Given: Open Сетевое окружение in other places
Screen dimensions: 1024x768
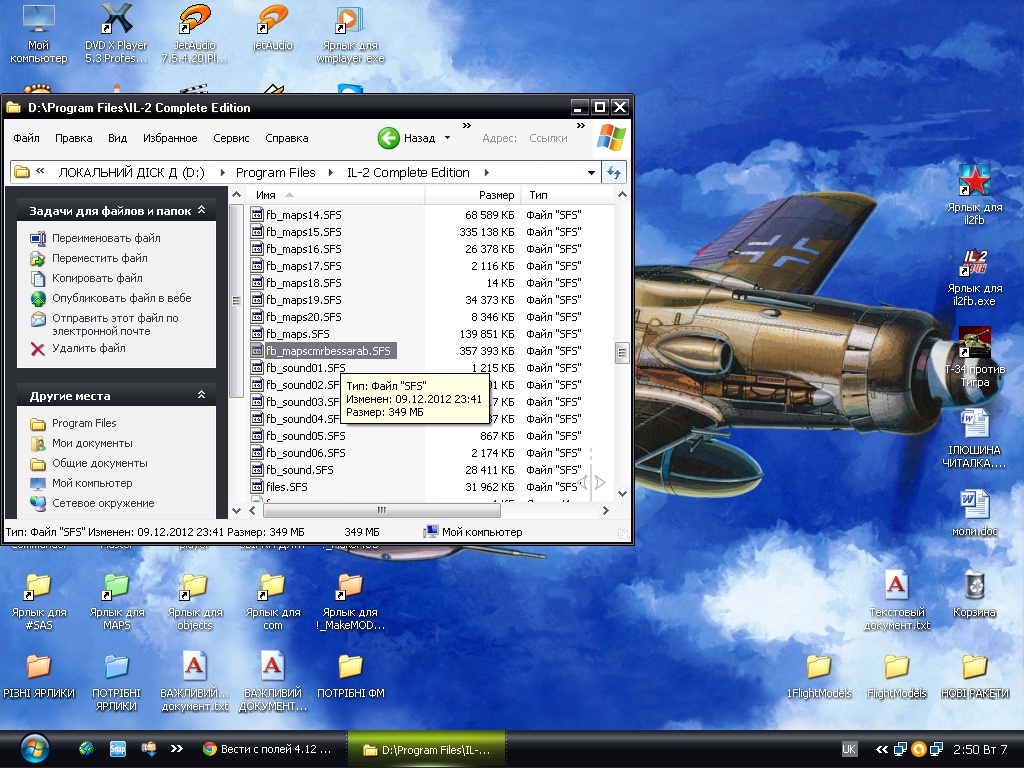Looking at the screenshot, I should pyautogui.click(x=103, y=503).
